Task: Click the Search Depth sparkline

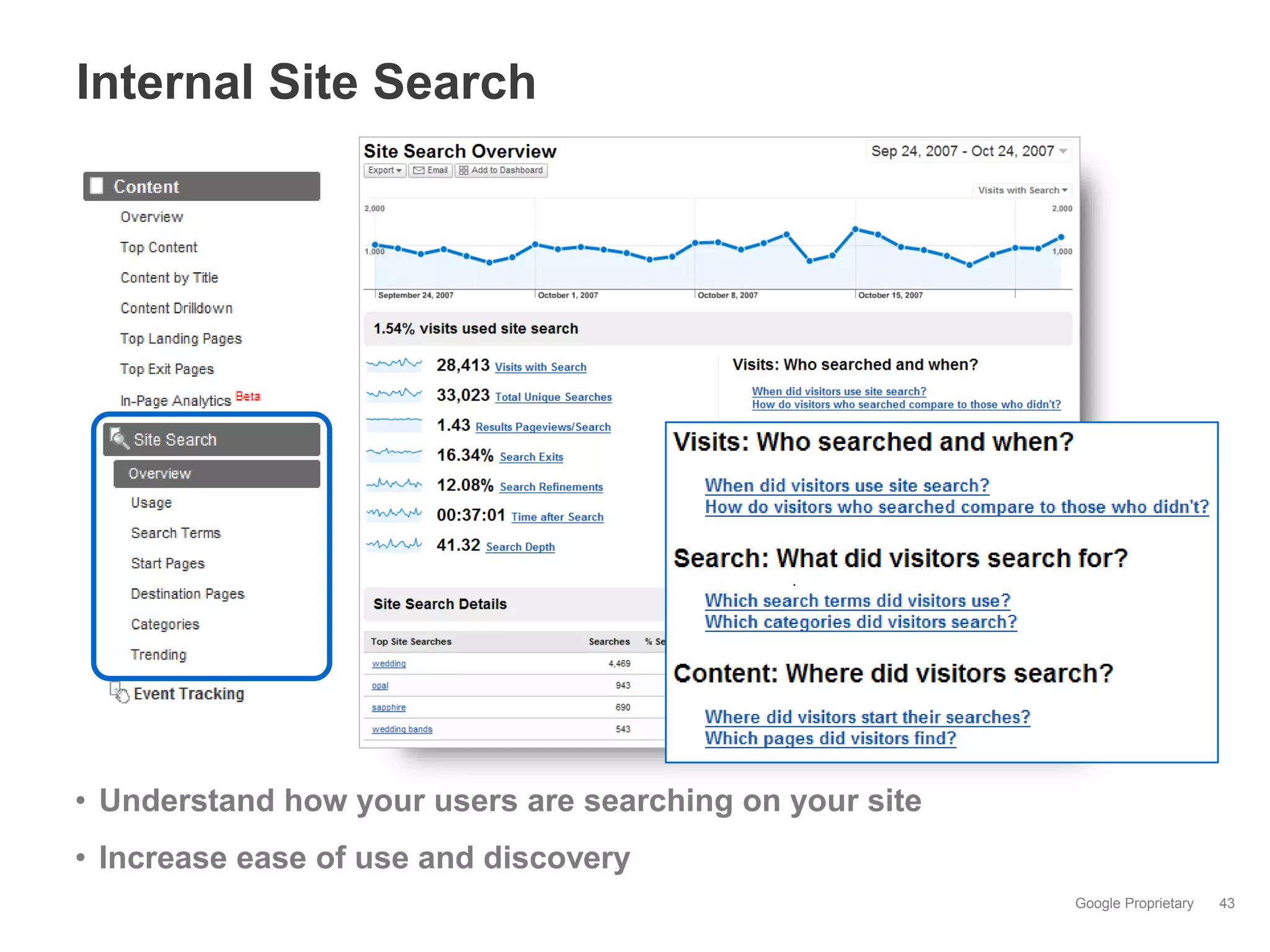Action: click(x=394, y=545)
